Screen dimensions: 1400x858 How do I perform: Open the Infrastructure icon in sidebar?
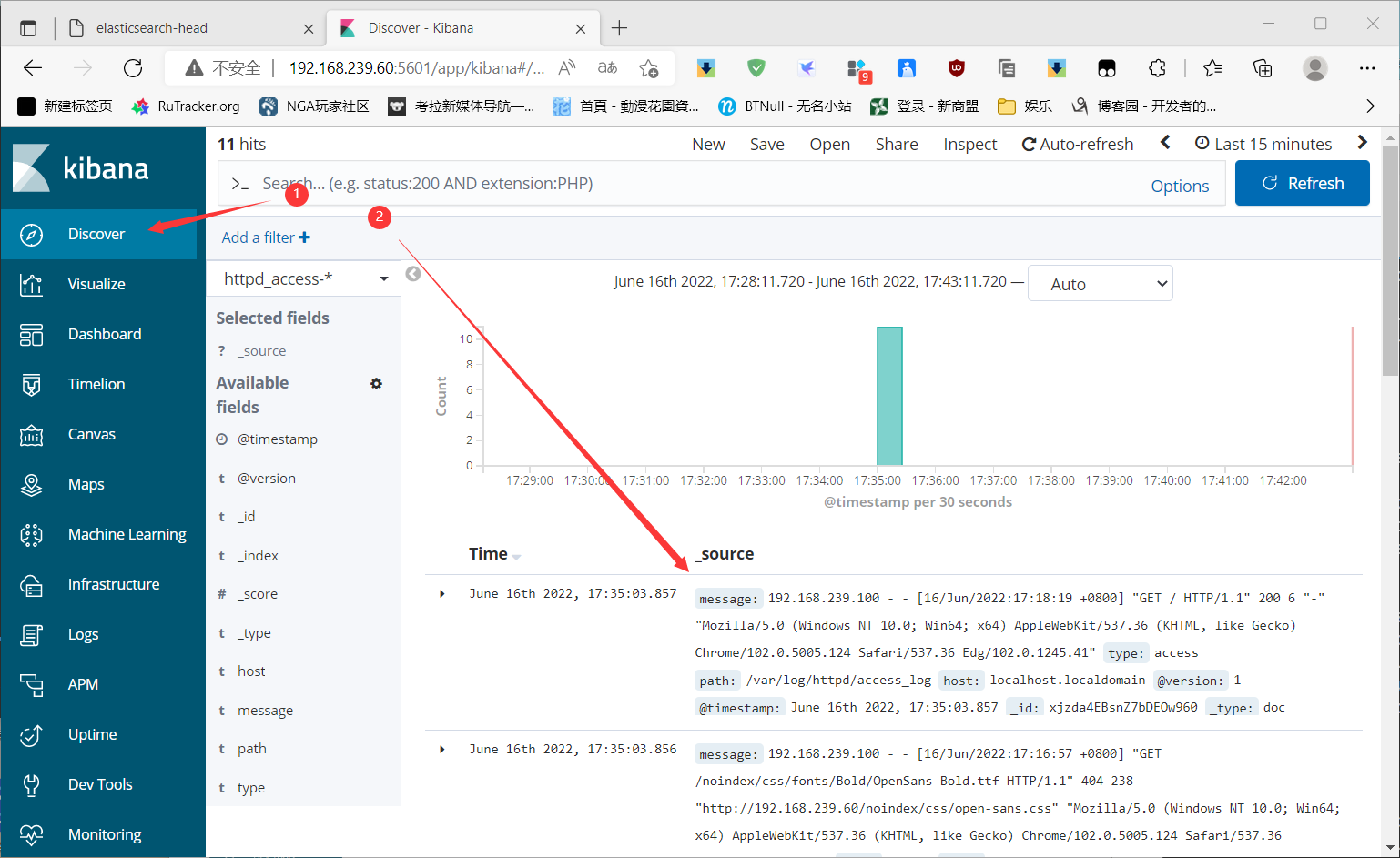click(31, 585)
